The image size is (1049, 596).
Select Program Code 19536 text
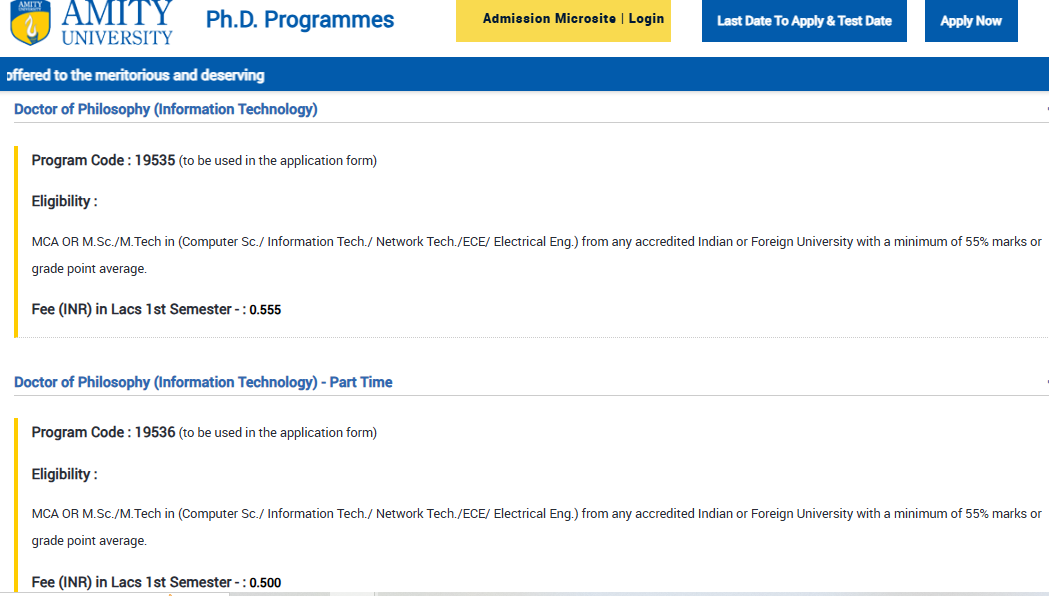[x=103, y=432]
